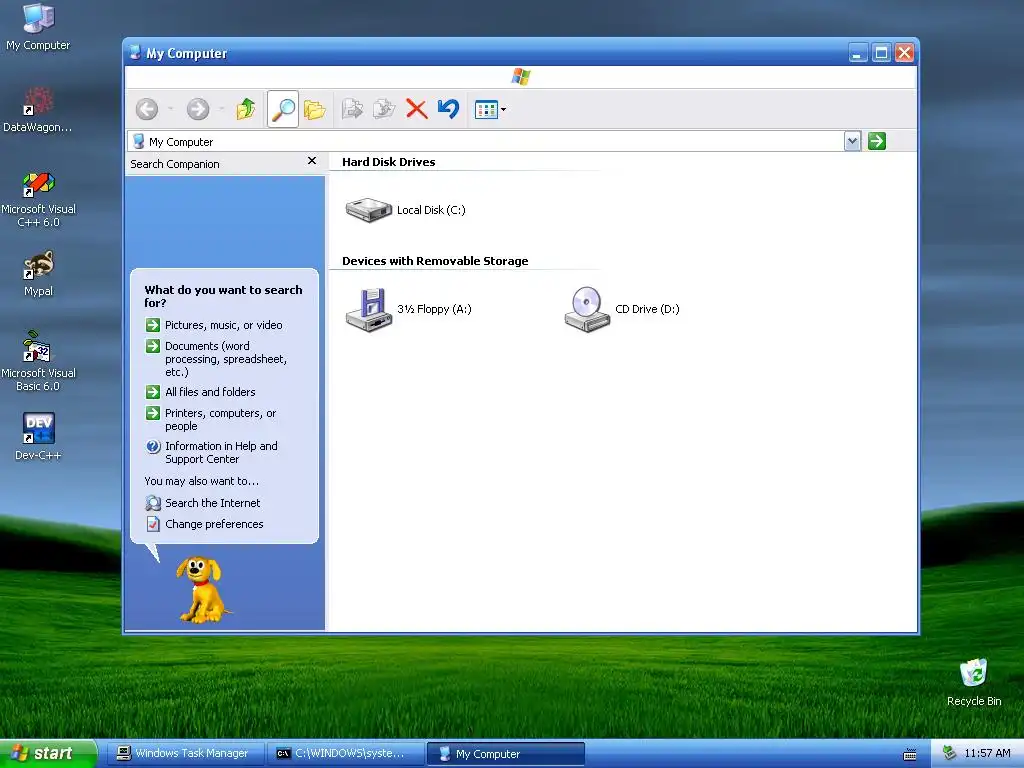Search for Printers, computers, or people
This screenshot has height=768, width=1024.
(x=212, y=419)
